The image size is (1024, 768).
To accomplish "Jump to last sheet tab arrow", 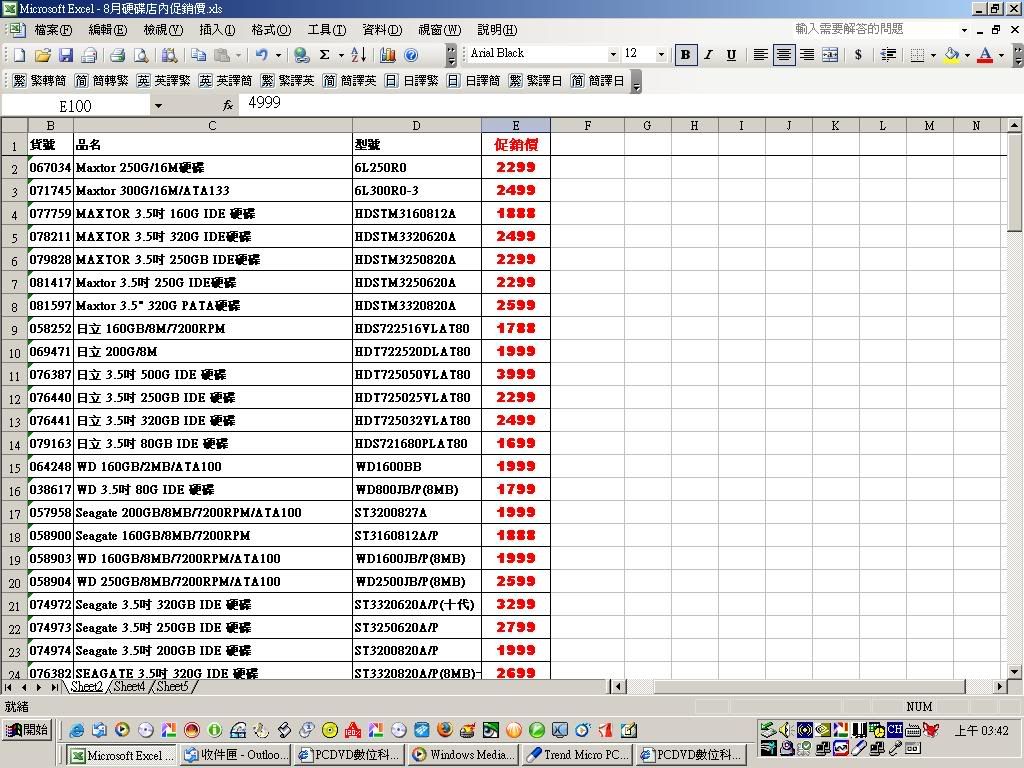I will [x=54, y=687].
